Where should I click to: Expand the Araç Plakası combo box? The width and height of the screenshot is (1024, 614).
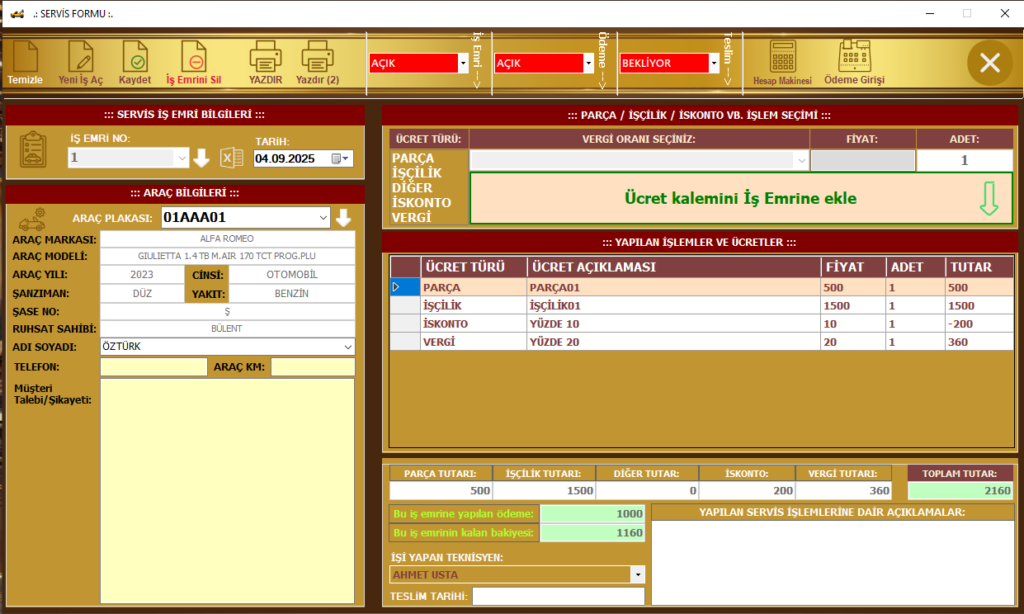click(322, 217)
